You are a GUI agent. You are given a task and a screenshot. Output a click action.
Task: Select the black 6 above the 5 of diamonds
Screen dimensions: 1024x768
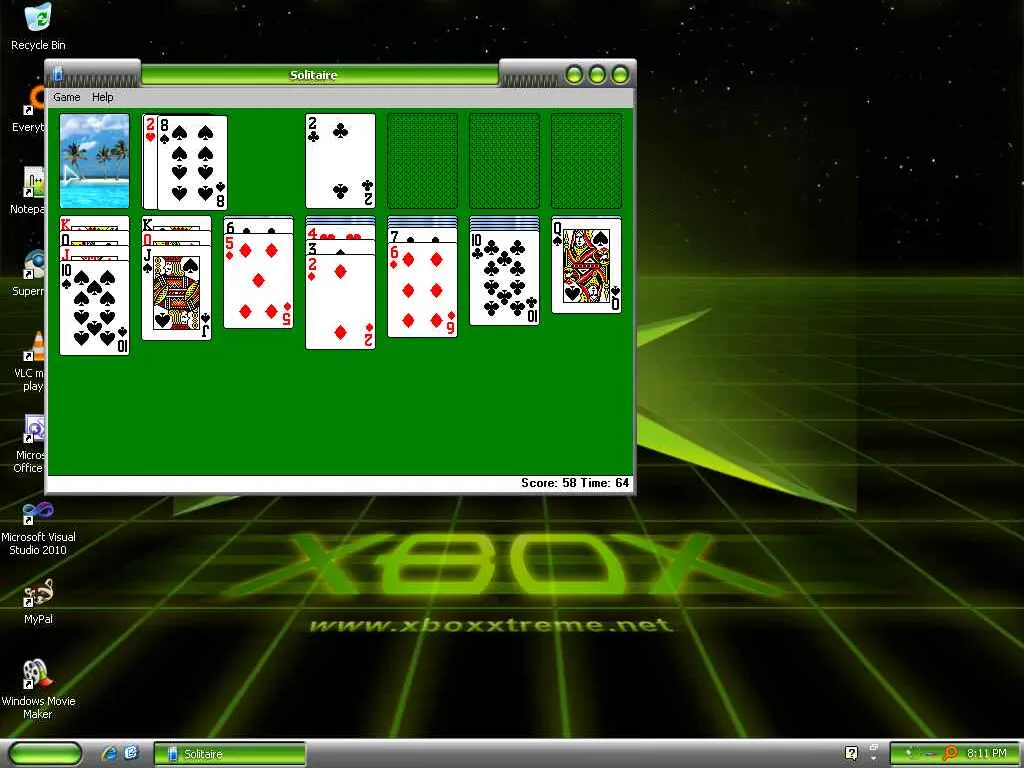259,226
